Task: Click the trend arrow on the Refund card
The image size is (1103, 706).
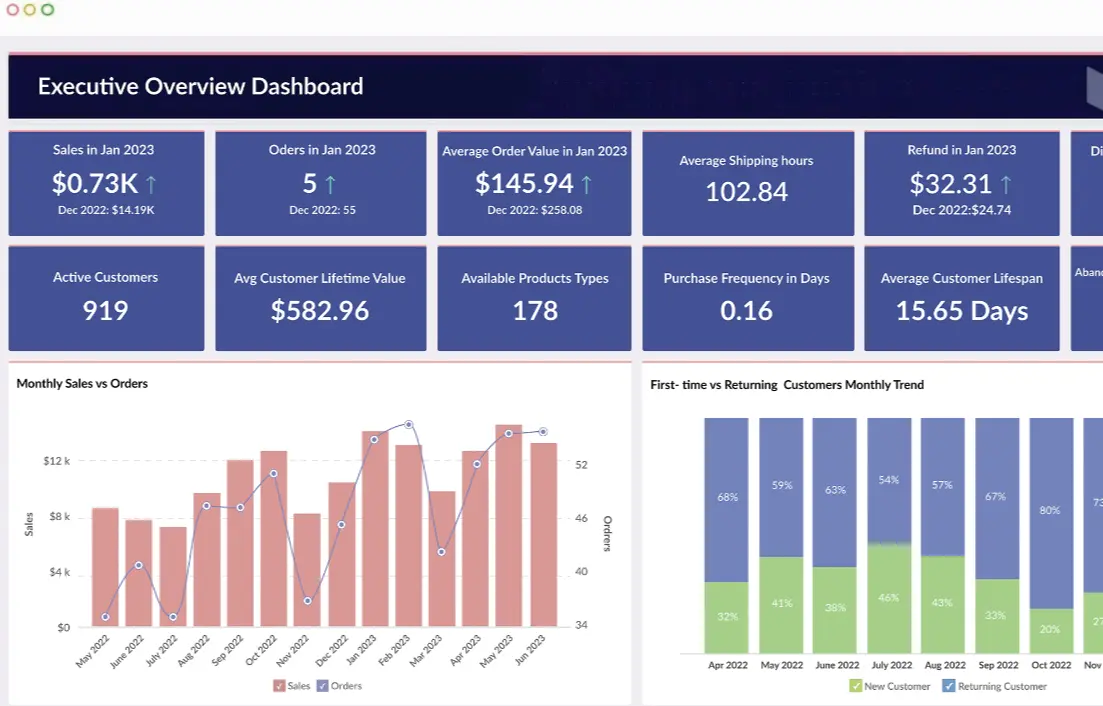Action: [x=1003, y=184]
